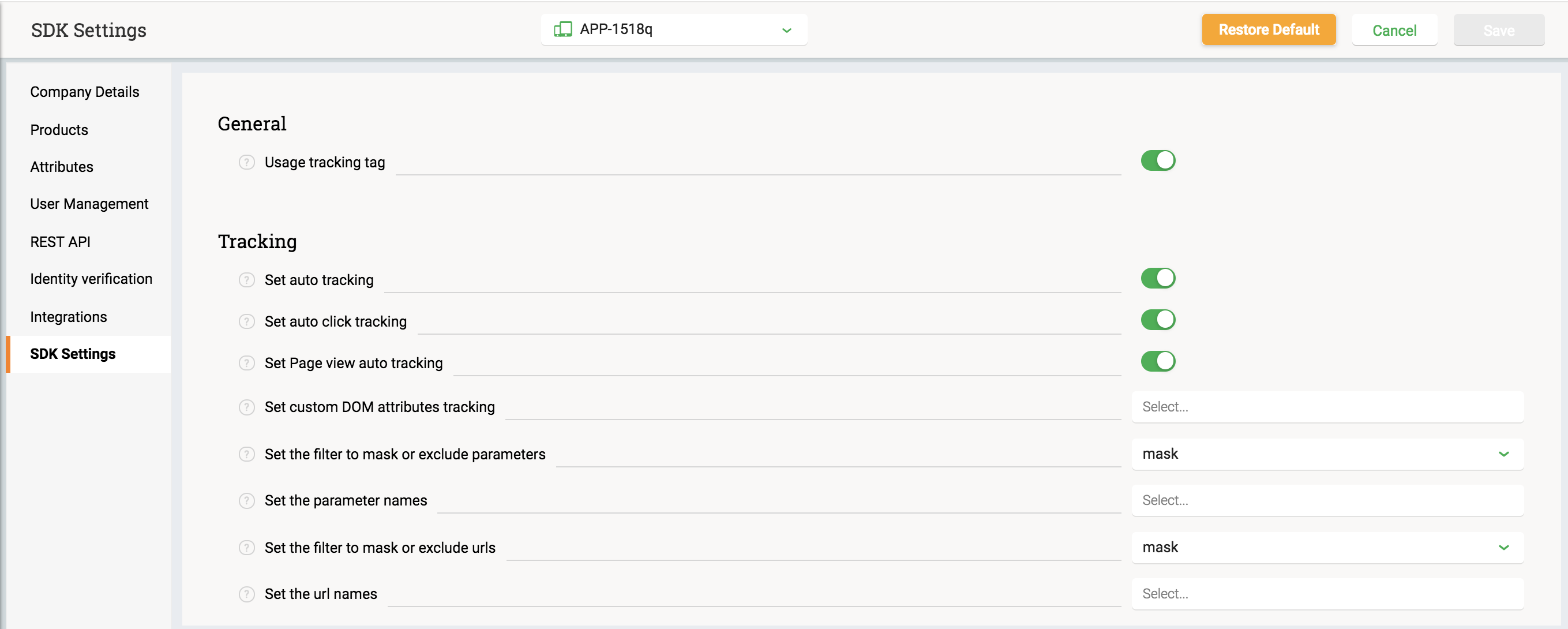This screenshot has width=1568, height=629.
Task: Open the parameter names select field
Action: (x=1327, y=500)
